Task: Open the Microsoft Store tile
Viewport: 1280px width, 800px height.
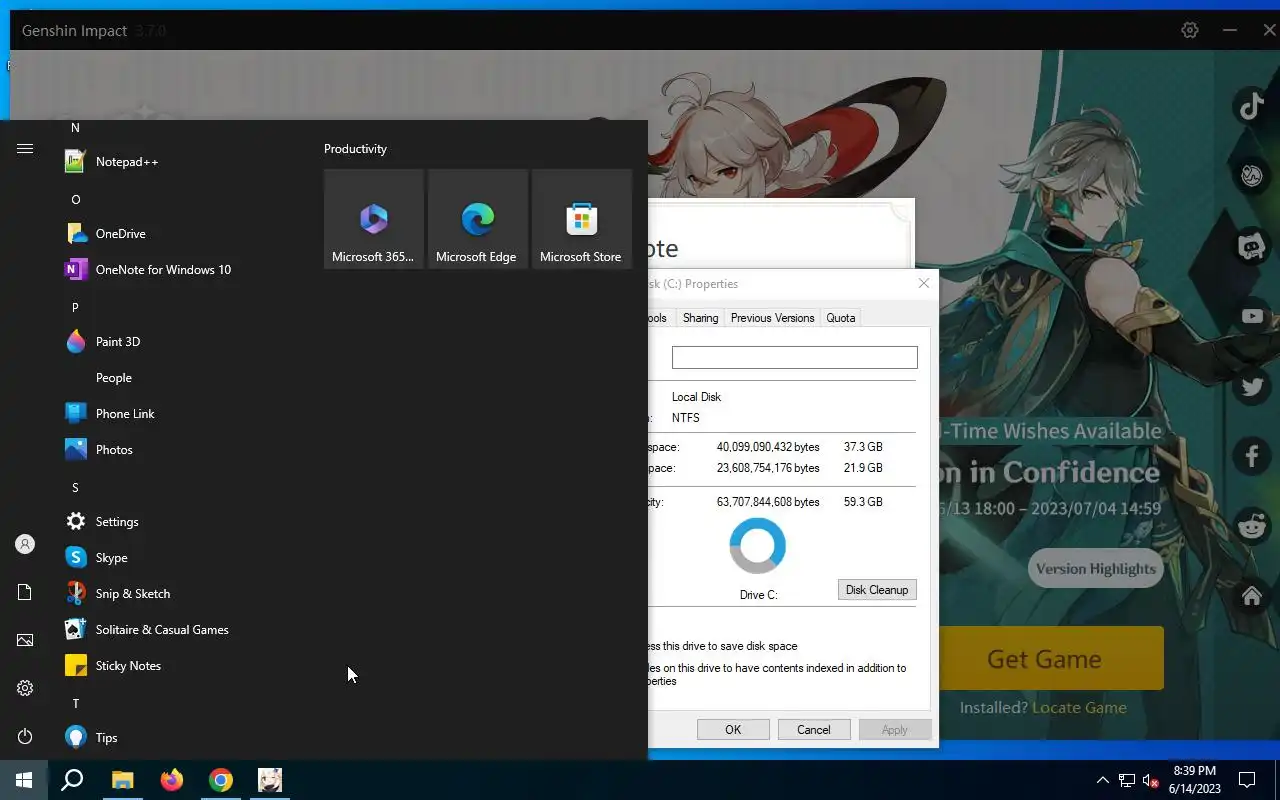Action: [x=582, y=219]
